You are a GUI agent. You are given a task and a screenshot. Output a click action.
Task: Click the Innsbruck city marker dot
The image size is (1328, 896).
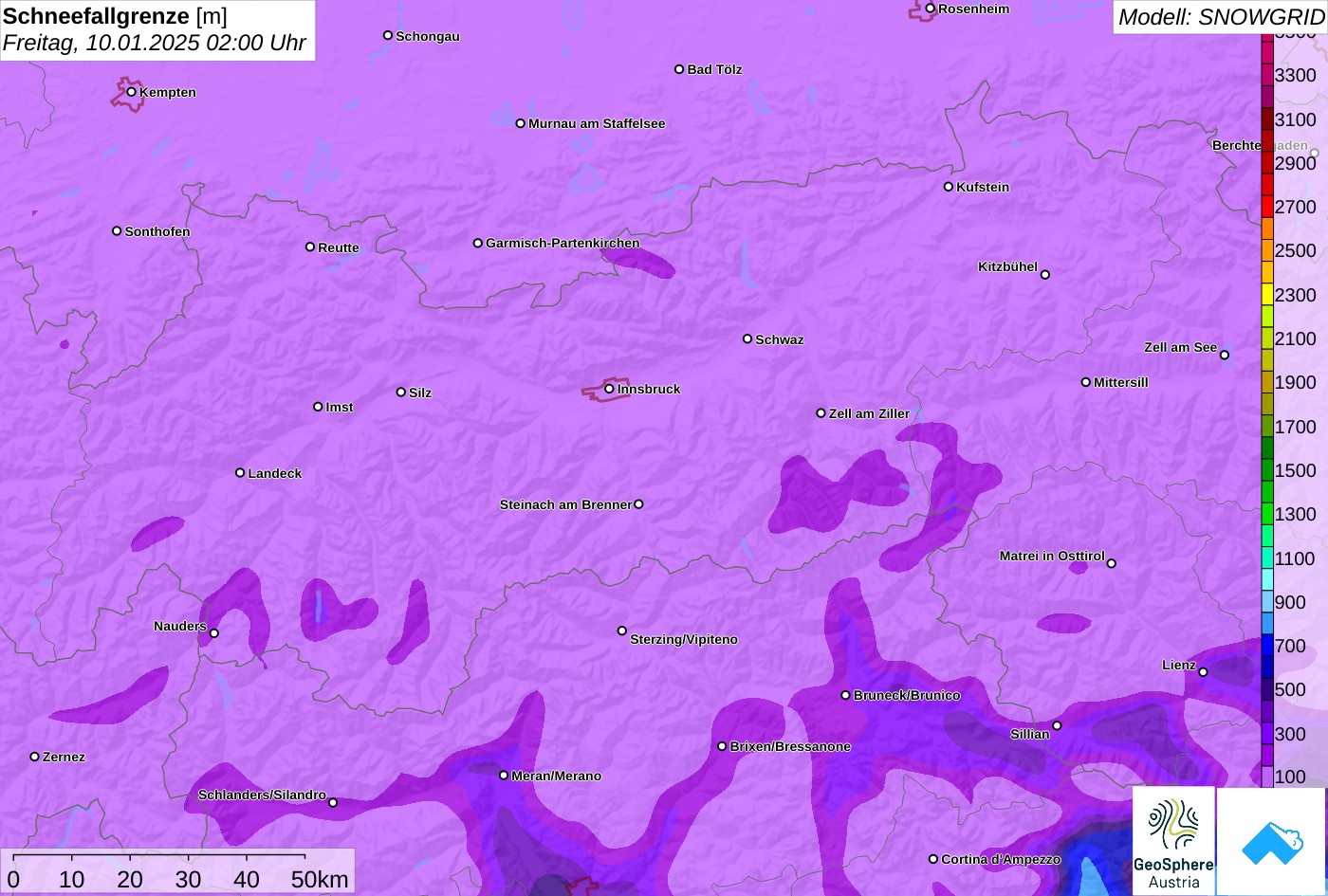click(609, 389)
